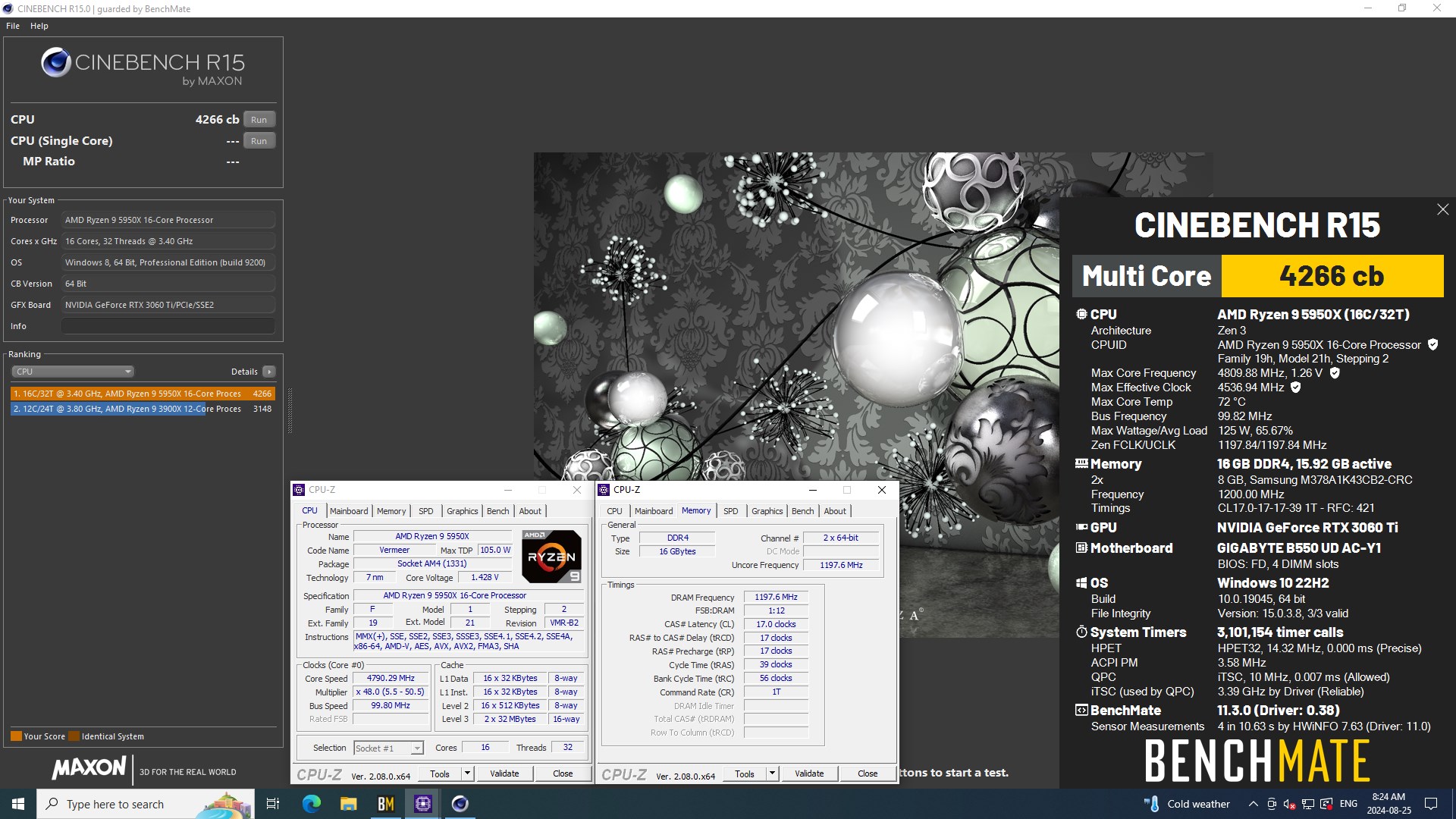Click CPU-Z title icon in left window
This screenshot has width=1456, height=819.
pyautogui.click(x=300, y=490)
